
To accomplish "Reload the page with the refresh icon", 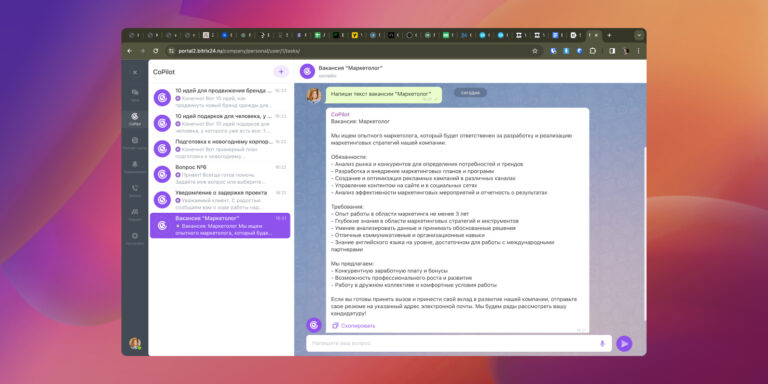I will coord(156,51).
